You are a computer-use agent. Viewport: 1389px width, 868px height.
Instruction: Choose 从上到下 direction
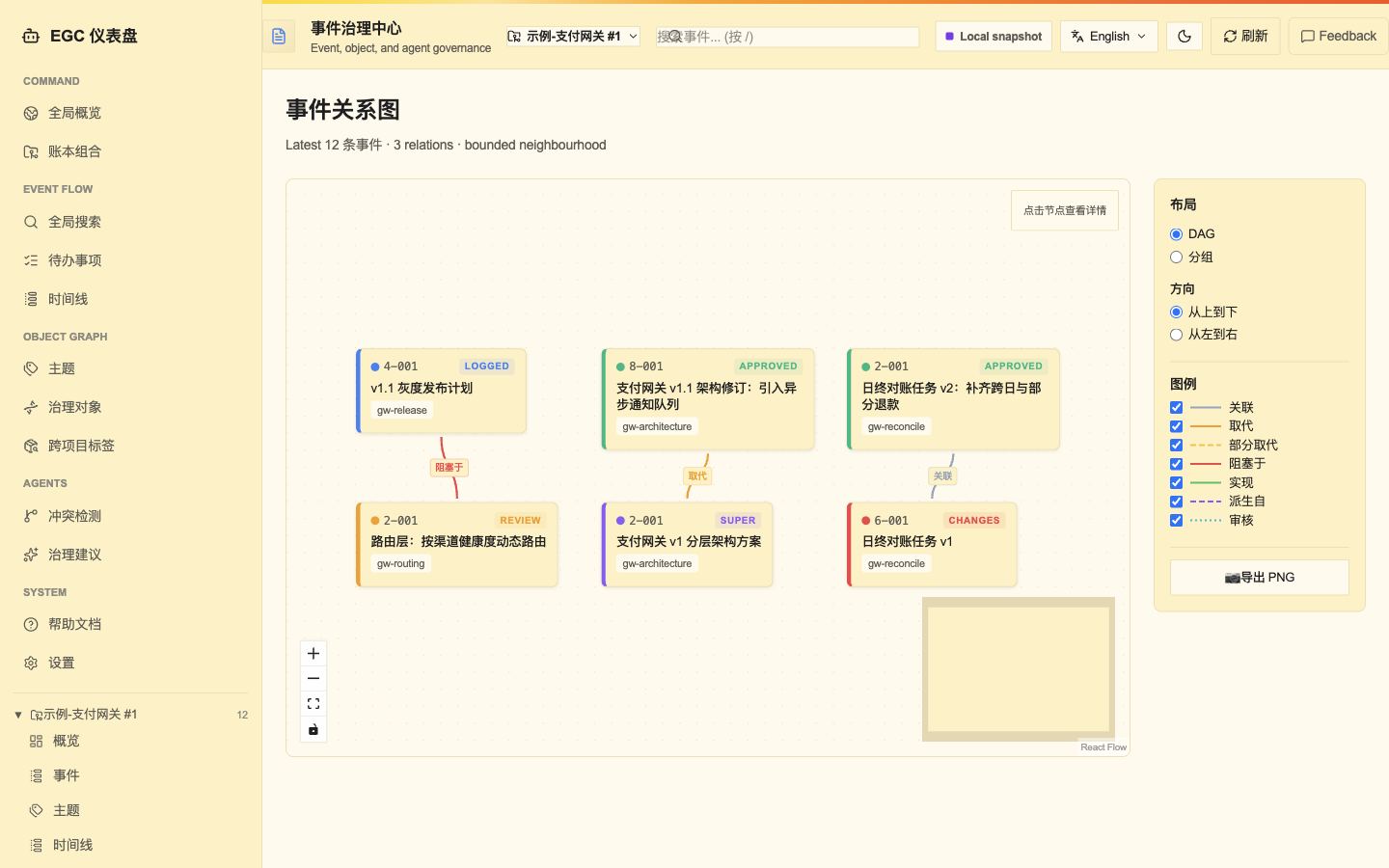point(1176,312)
